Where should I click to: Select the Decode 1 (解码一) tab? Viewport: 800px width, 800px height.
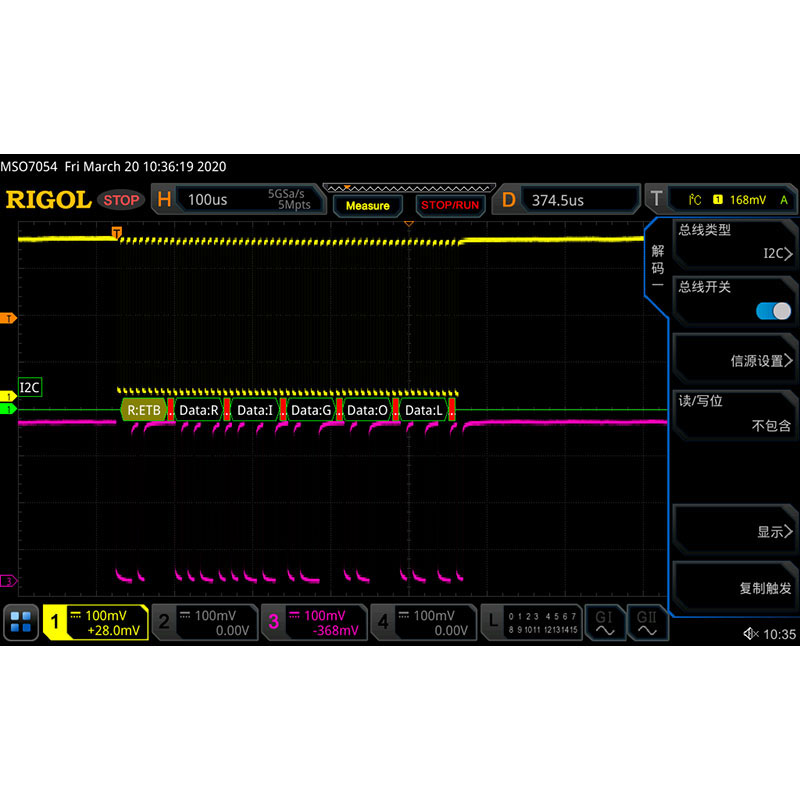click(657, 267)
